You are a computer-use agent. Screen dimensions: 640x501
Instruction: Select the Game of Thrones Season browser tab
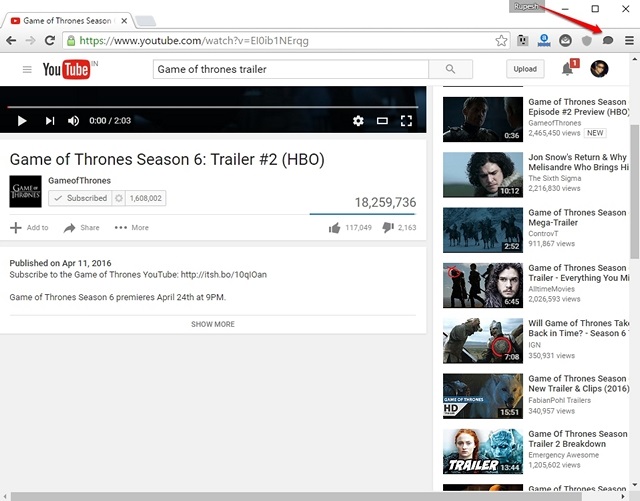[67, 20]
